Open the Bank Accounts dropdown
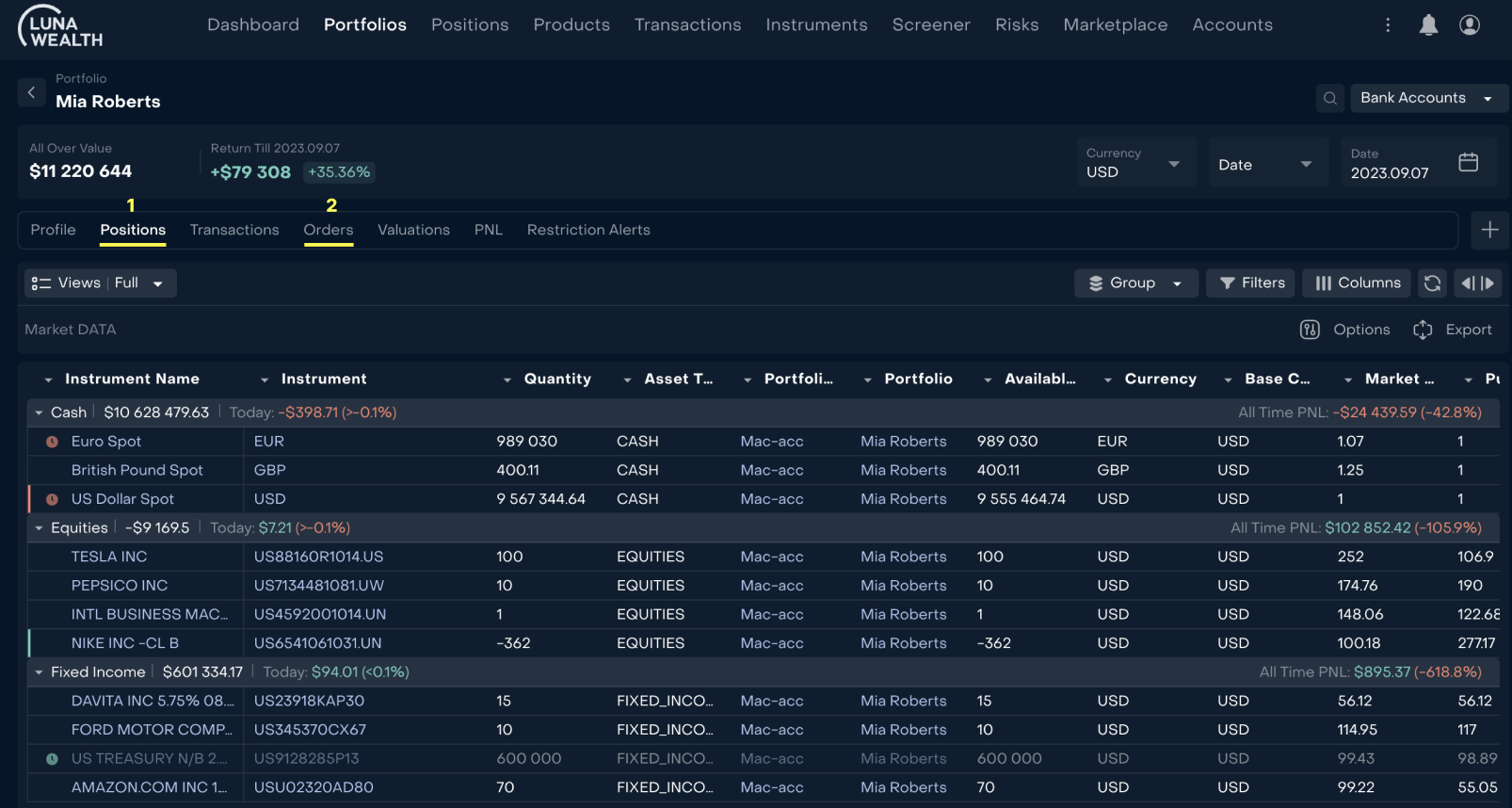The height and width of the screenshot is (808, 1512). pos(1429,98)
